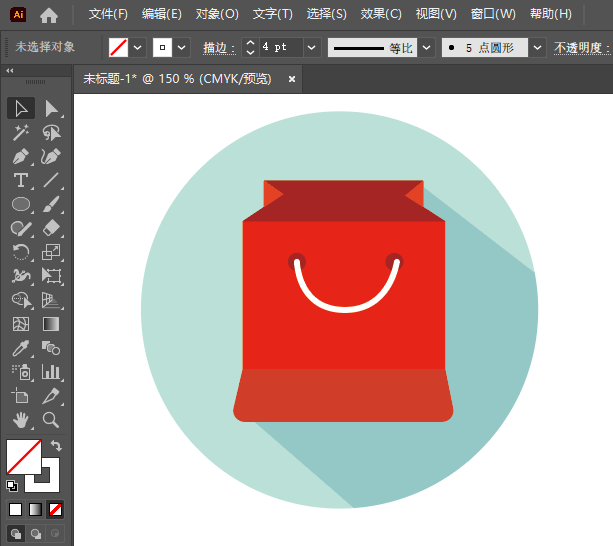
Task: Open variable width profile dropdown
Action: pos(427,48)
